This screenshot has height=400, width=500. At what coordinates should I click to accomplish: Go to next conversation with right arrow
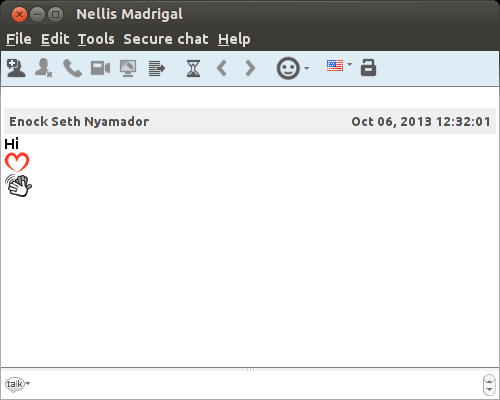[x=250, y=68]
